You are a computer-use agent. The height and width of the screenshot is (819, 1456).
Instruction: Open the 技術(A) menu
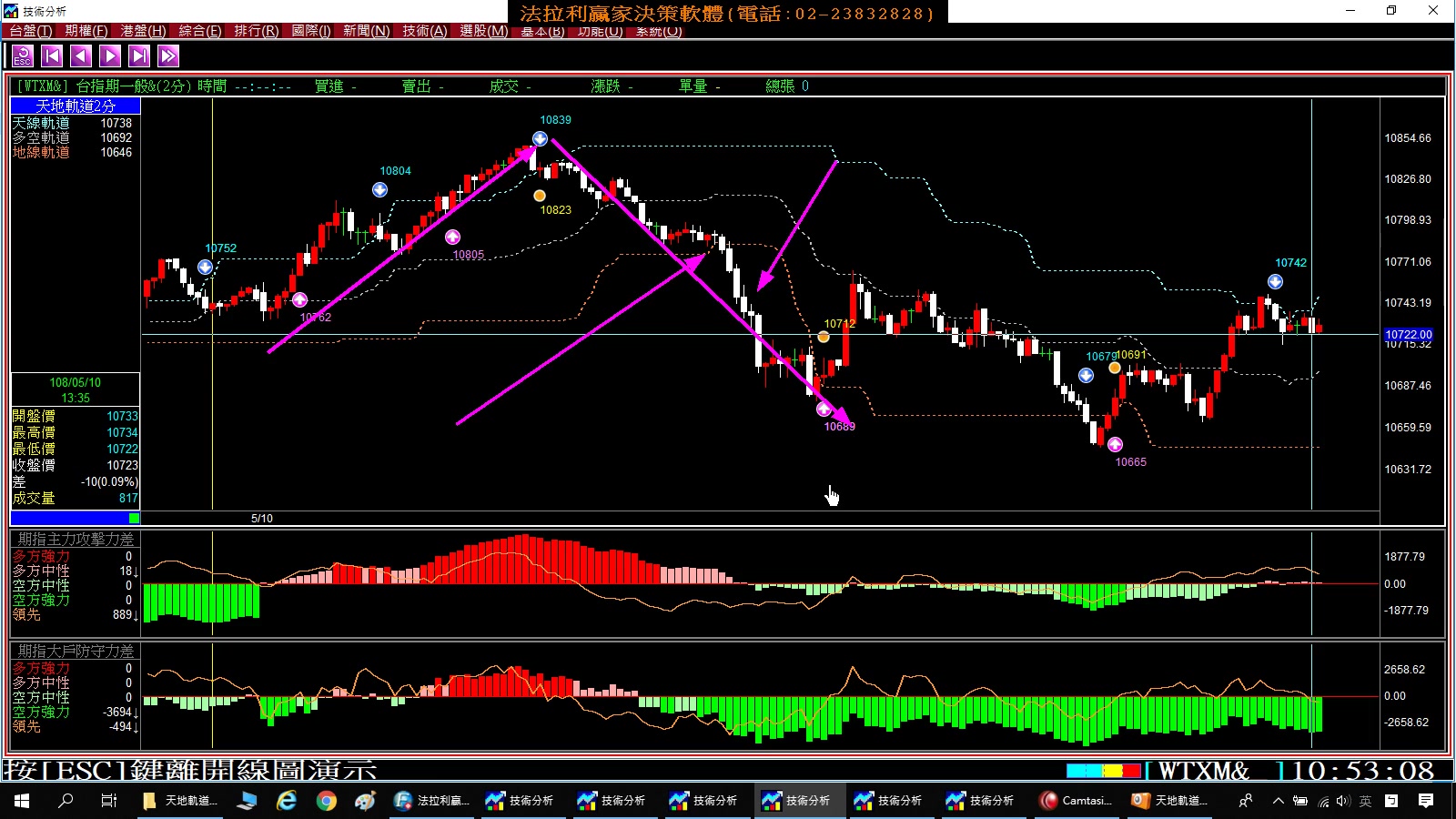coord(425,31)
